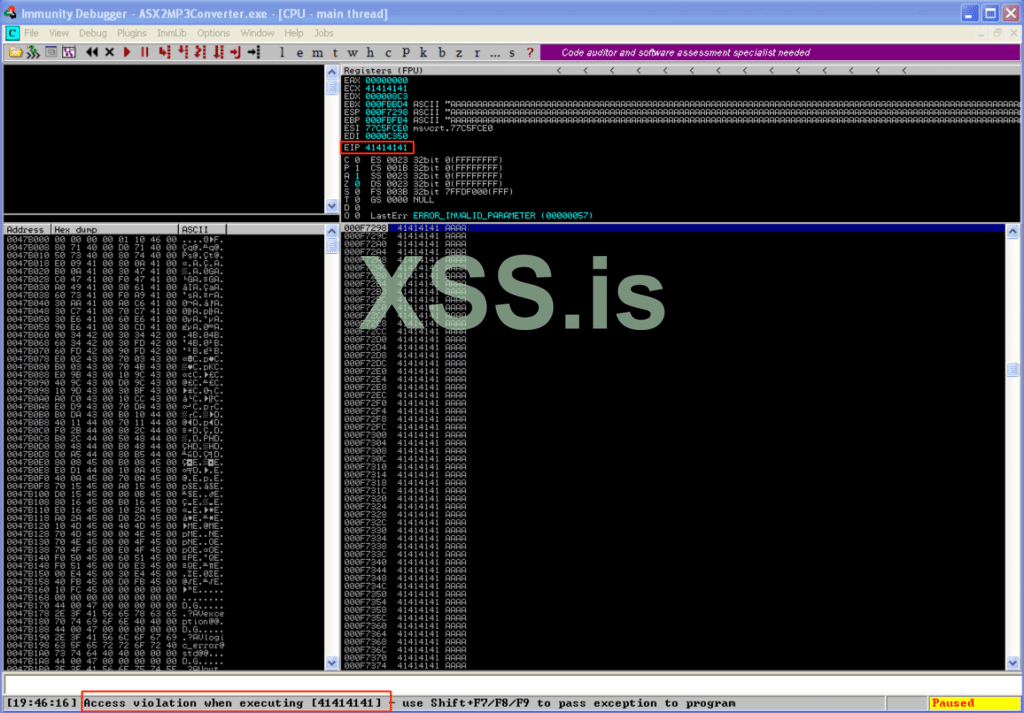
Task: Select ESI 77C5FCE0 msvcrt register line
Action: coord(418,128)
